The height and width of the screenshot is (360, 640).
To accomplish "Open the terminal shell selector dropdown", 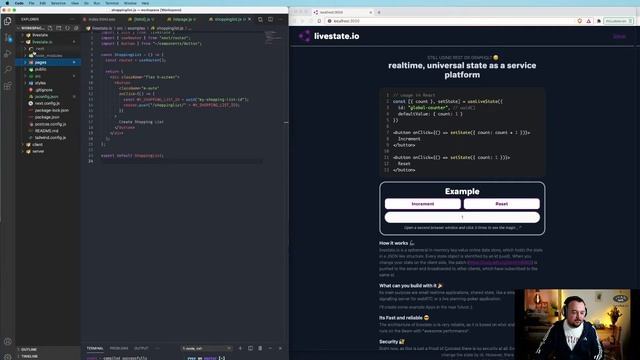I will (206, 348).
